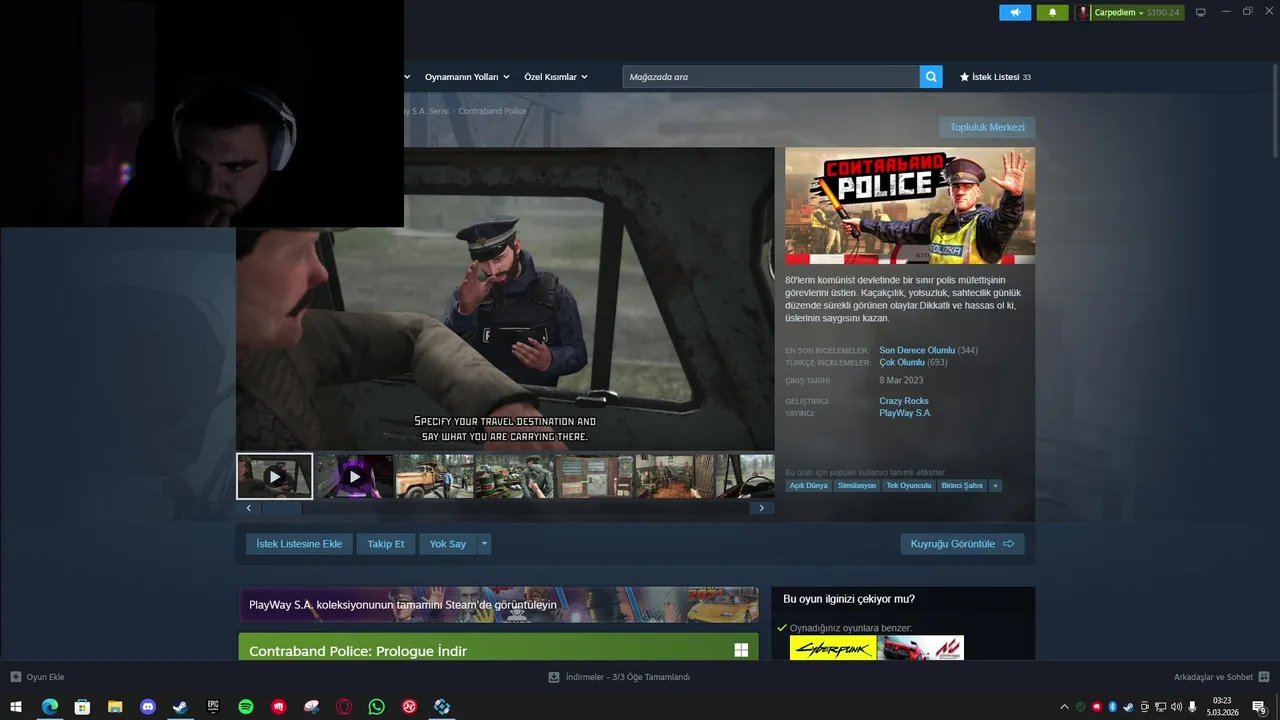Image resolution: width=1280 pixels, height=720 pixels.
Task: Click the Takip Et button
Action: point(386,544)
